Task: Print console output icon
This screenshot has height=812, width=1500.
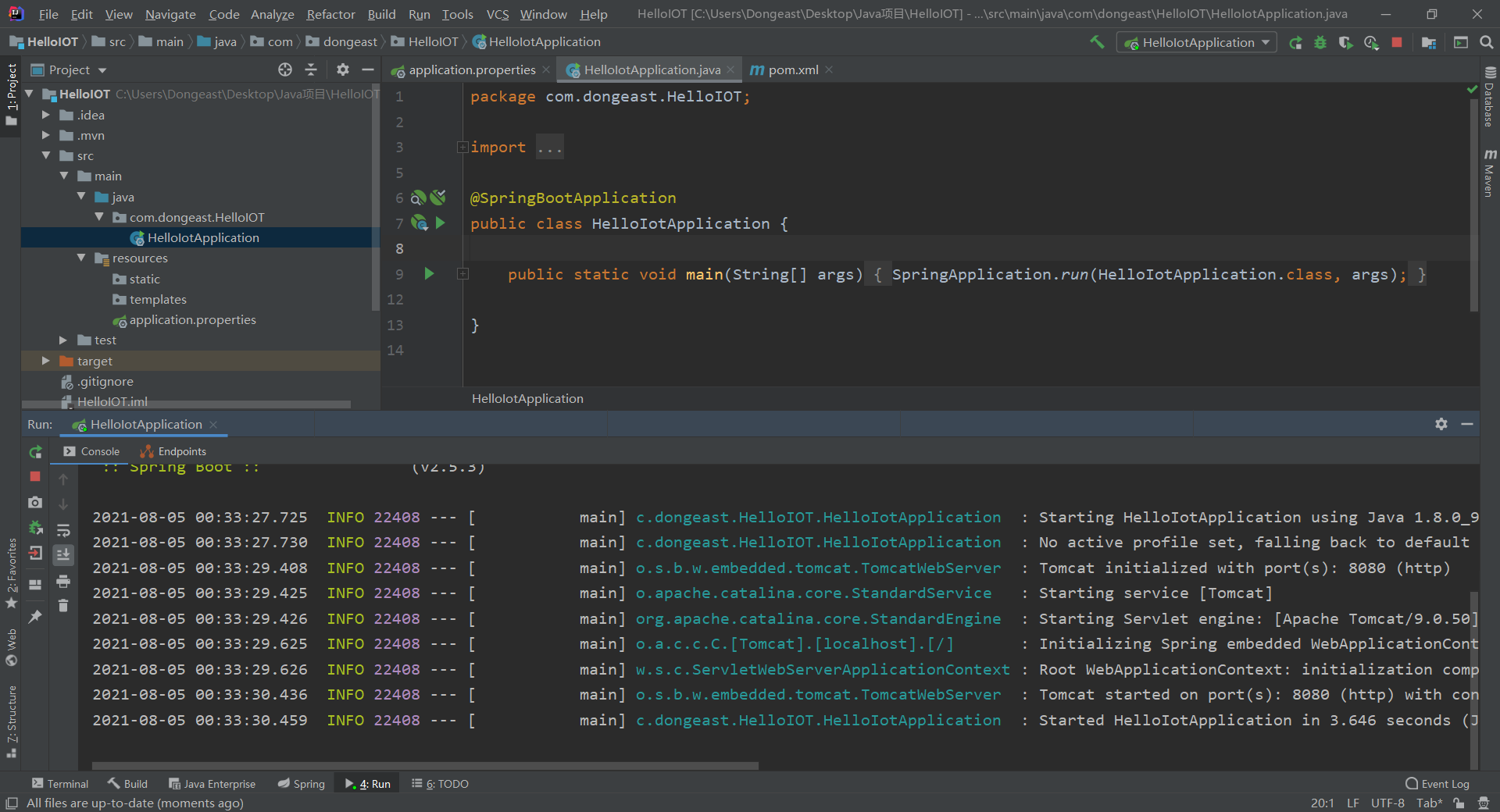Action: pyautogui.click(x=63, y=581)
